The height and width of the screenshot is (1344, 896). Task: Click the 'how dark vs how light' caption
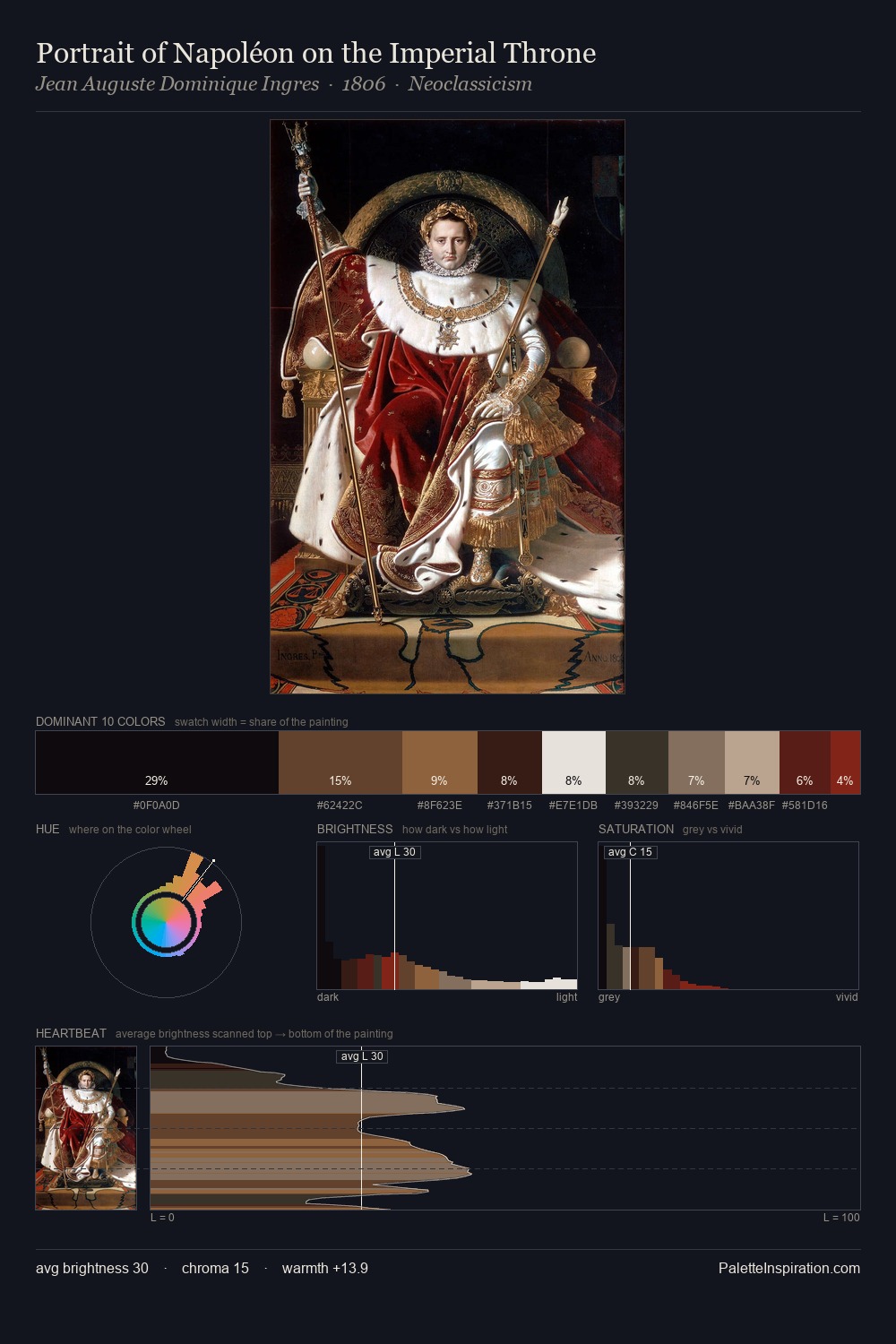click(x=454, y=830)
